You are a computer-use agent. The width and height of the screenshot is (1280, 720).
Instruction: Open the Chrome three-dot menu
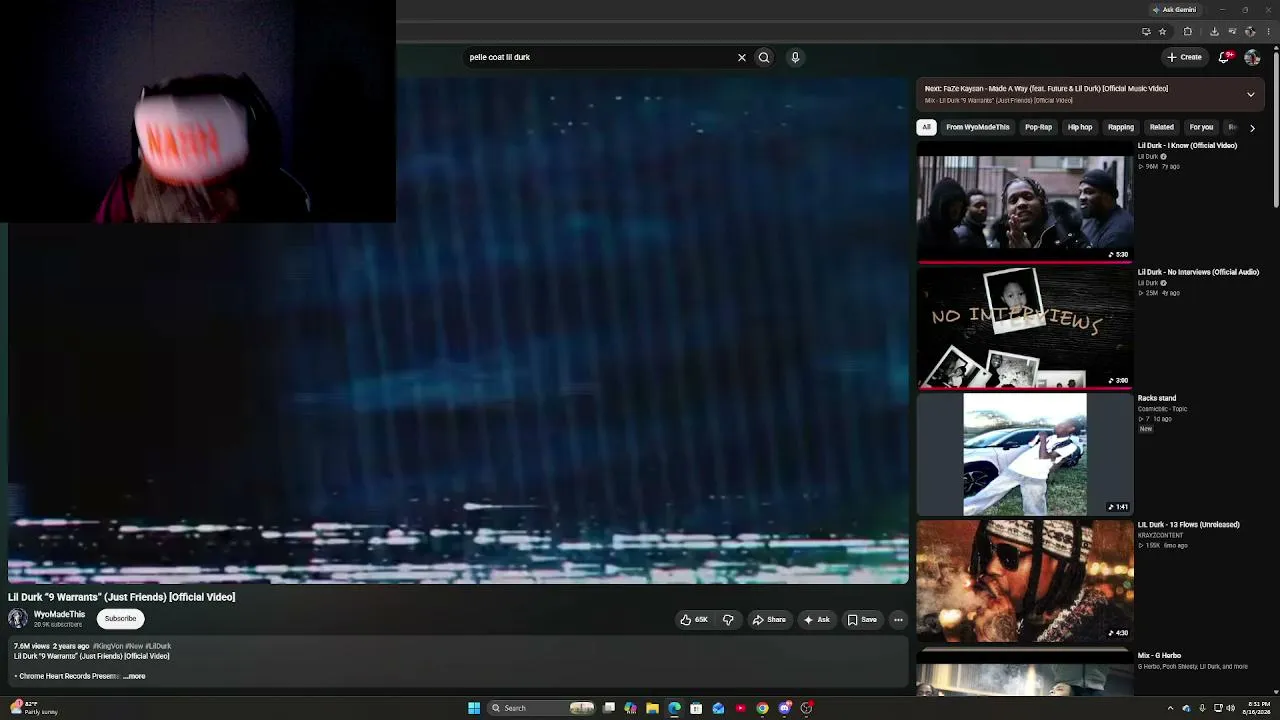(1268, 31)
